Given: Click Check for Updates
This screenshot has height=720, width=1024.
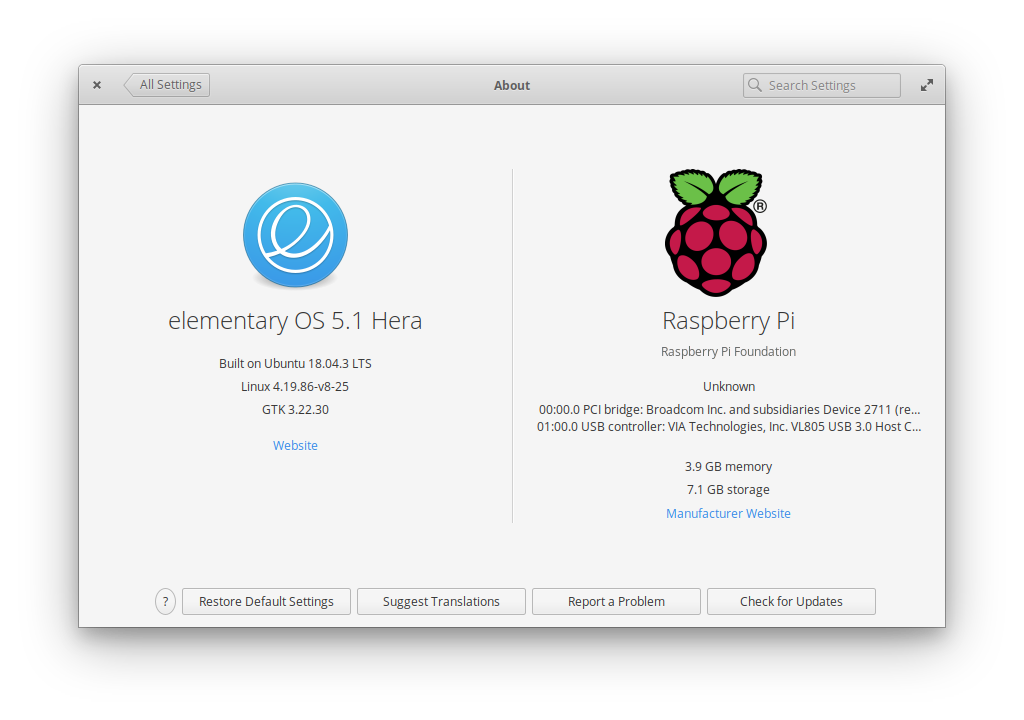Looking at the screenshot, I should coord(791,601).
